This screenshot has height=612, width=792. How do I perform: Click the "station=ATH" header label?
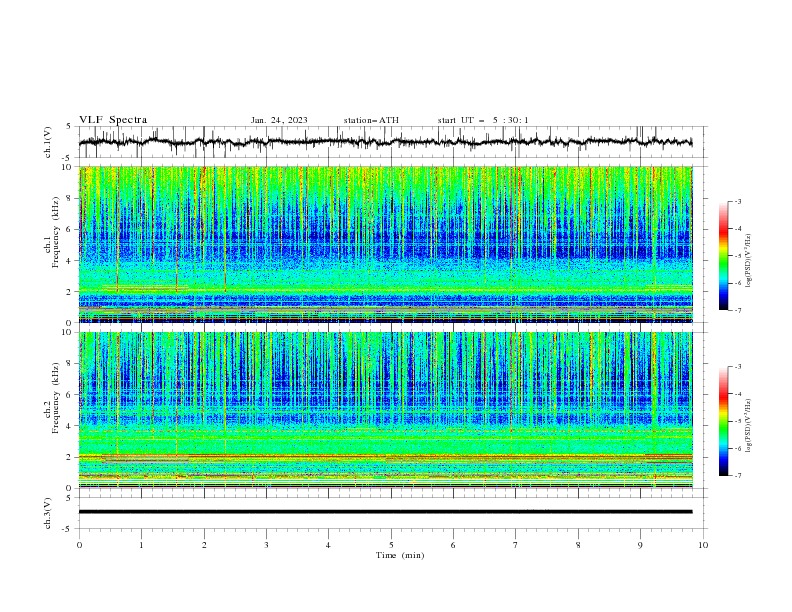(371, 120)
